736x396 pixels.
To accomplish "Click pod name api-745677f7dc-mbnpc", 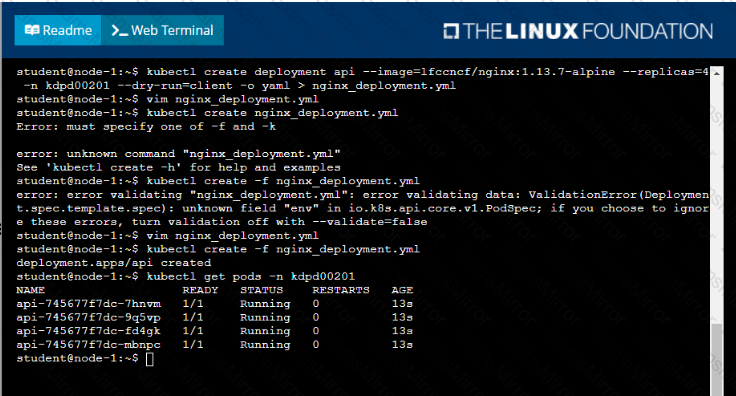I will [89, 345].
